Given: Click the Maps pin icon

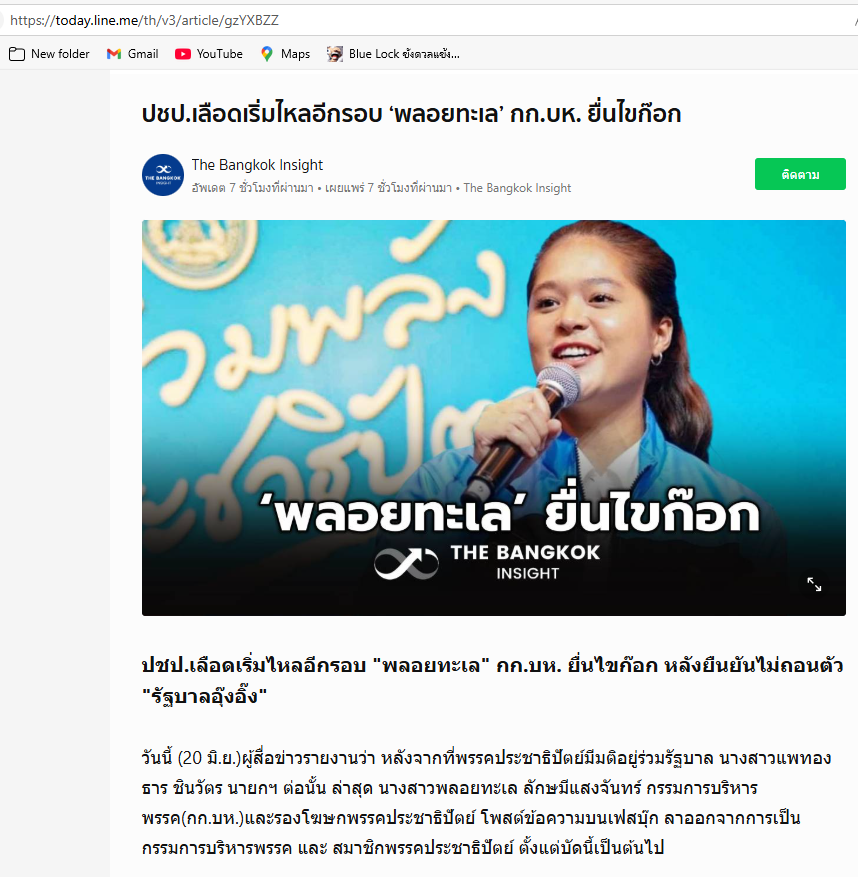Looking at the screenshot, I should coord(267,54).
